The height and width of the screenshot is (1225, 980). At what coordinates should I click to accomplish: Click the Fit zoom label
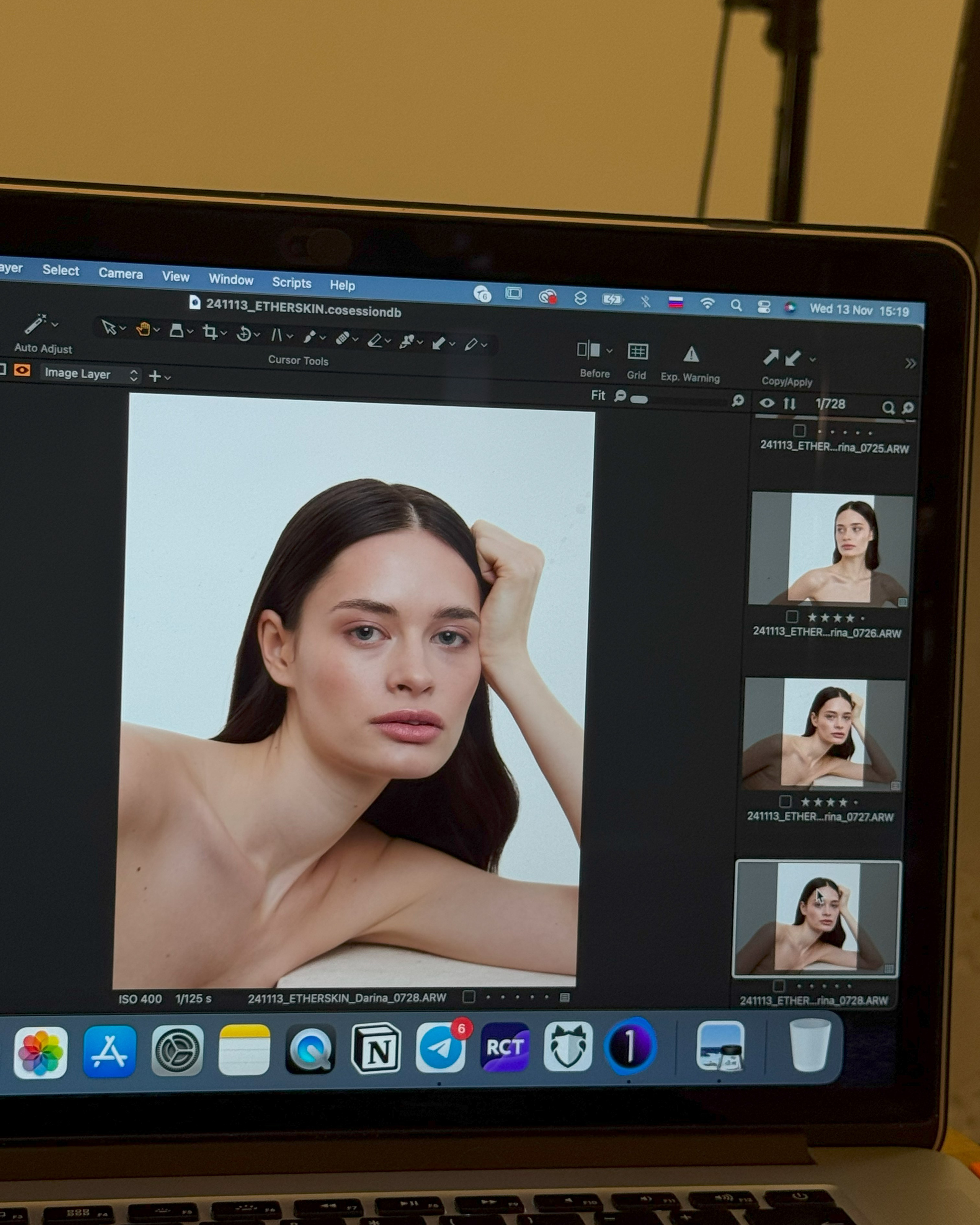click(x=598, y=395)
